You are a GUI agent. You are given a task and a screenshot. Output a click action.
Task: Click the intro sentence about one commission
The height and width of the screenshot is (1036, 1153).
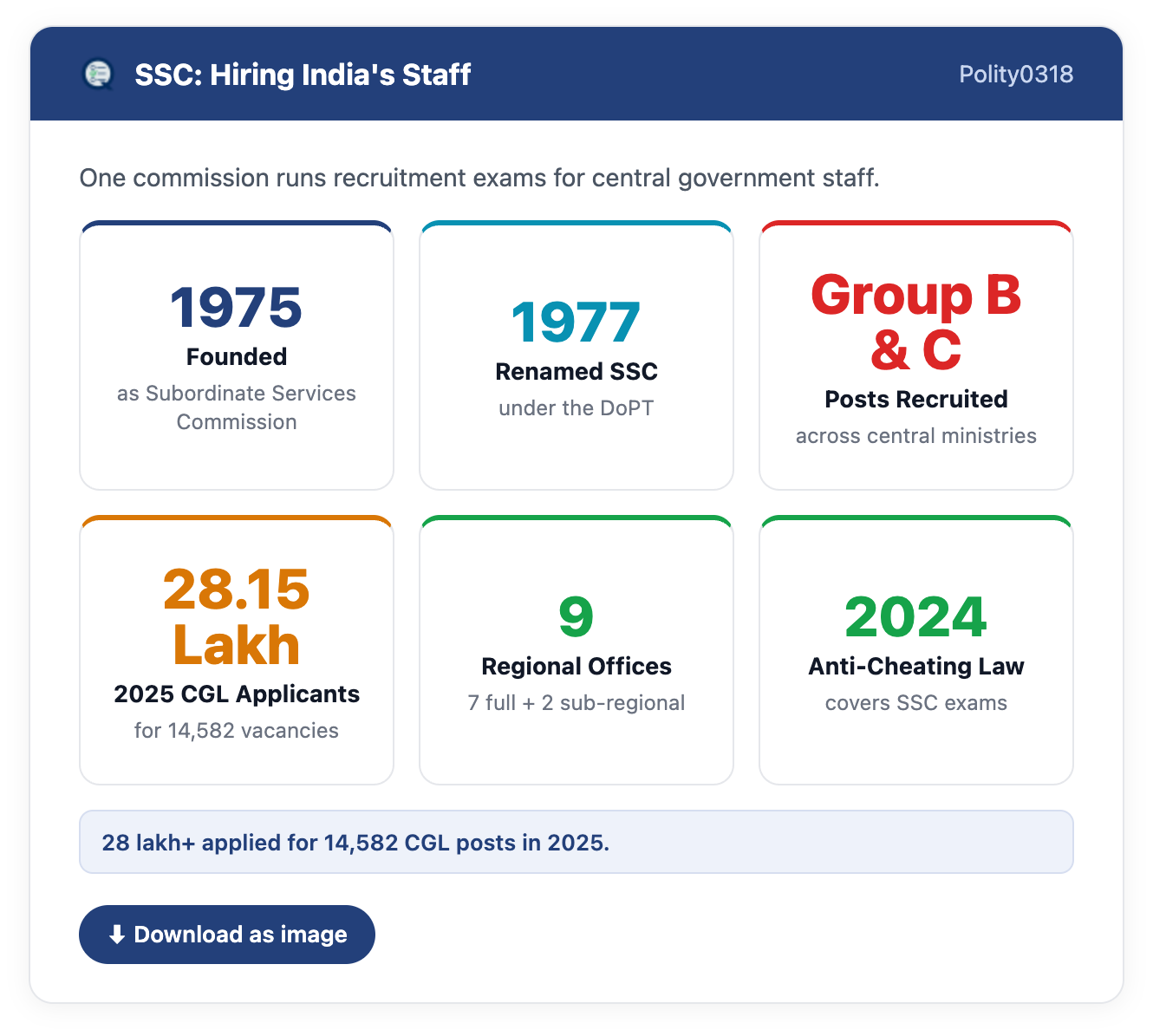479,178
